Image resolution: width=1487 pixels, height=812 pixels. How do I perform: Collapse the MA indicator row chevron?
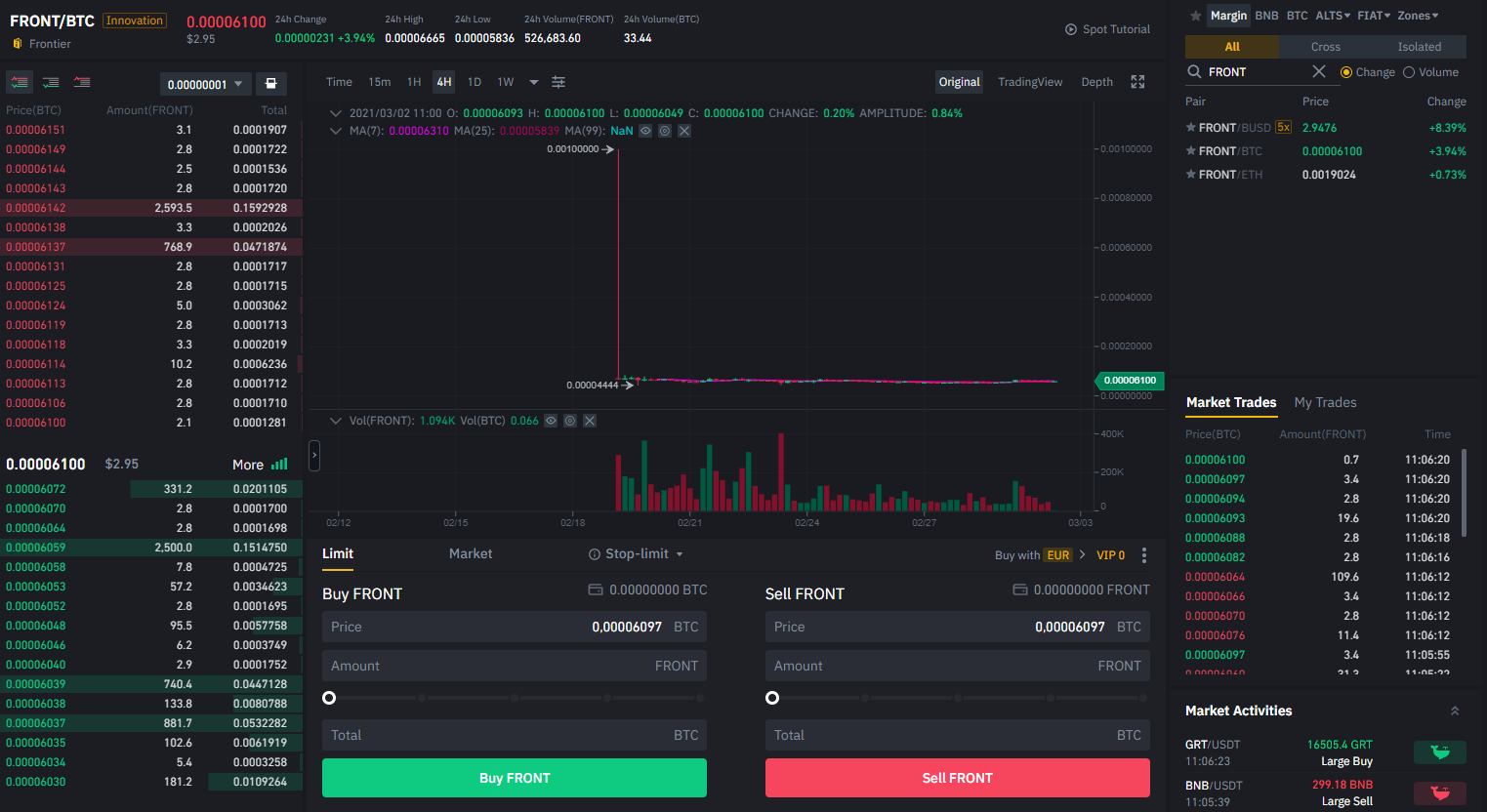click(x=336, y=131)
